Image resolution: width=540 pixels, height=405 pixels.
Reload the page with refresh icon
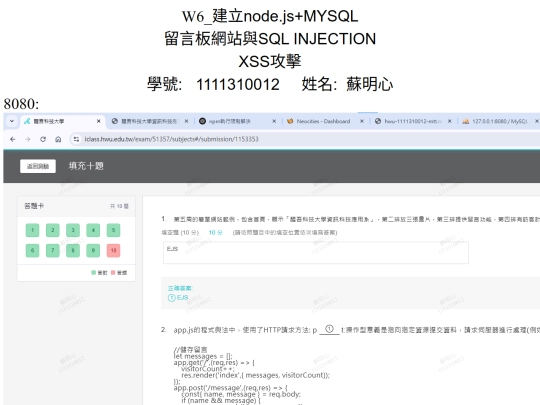click(43, 139)
